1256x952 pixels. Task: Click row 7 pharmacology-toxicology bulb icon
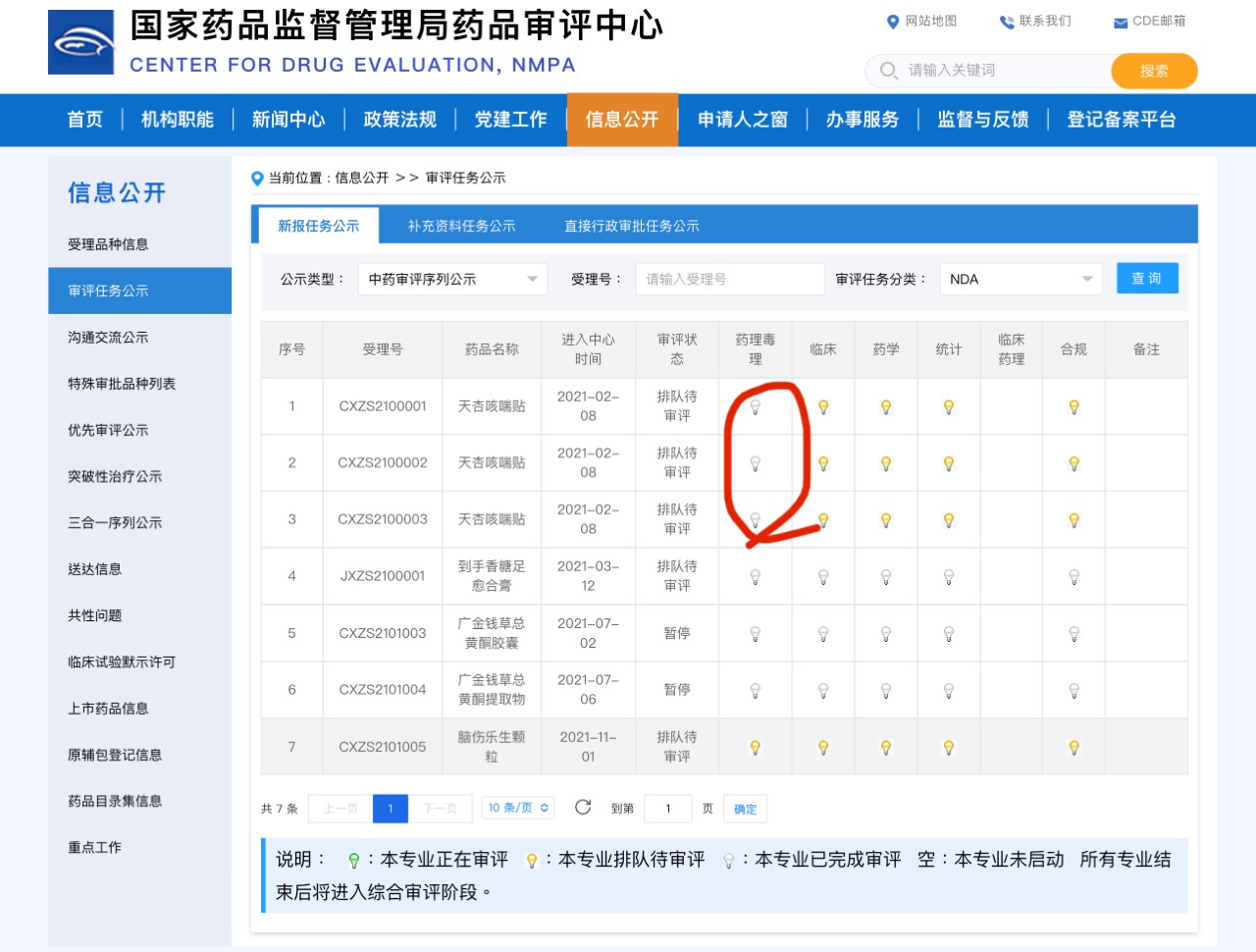[755, 748]
